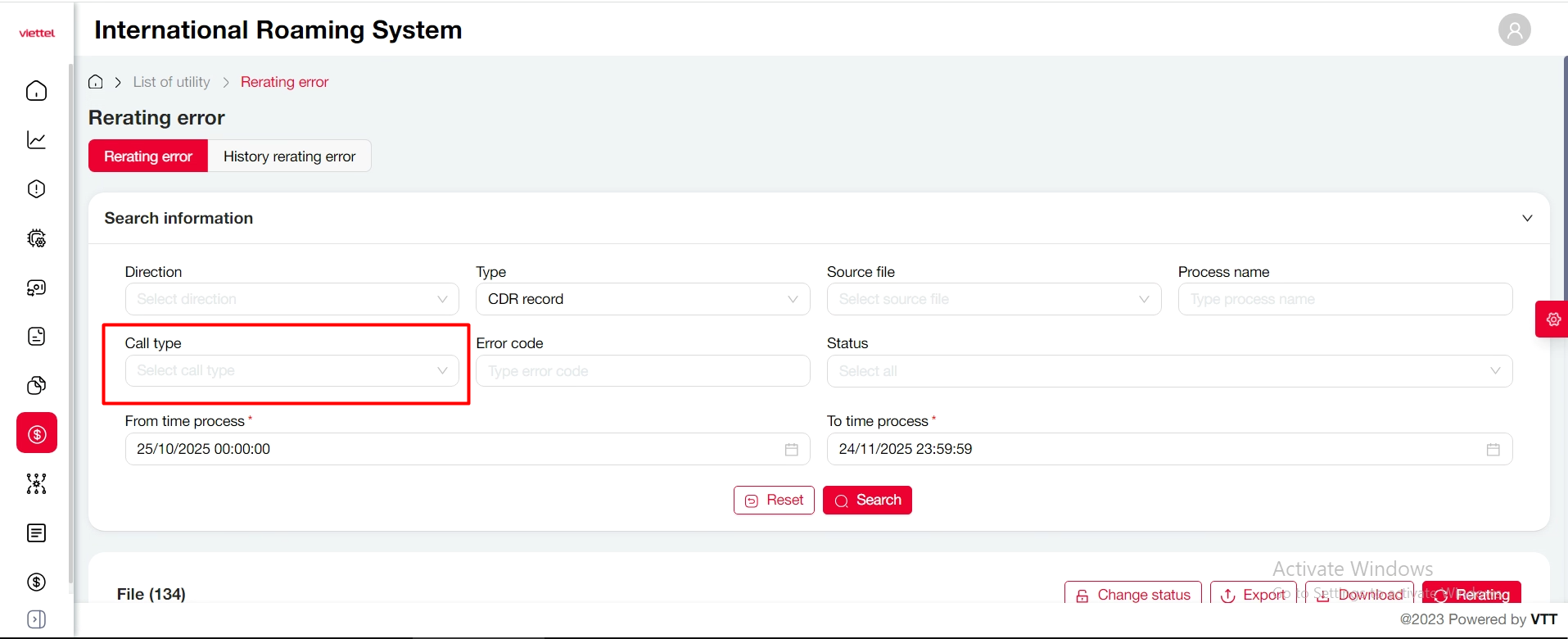Expand the sidebar with bottom toggle icon
1568x639 pixels.
[37, 619]
